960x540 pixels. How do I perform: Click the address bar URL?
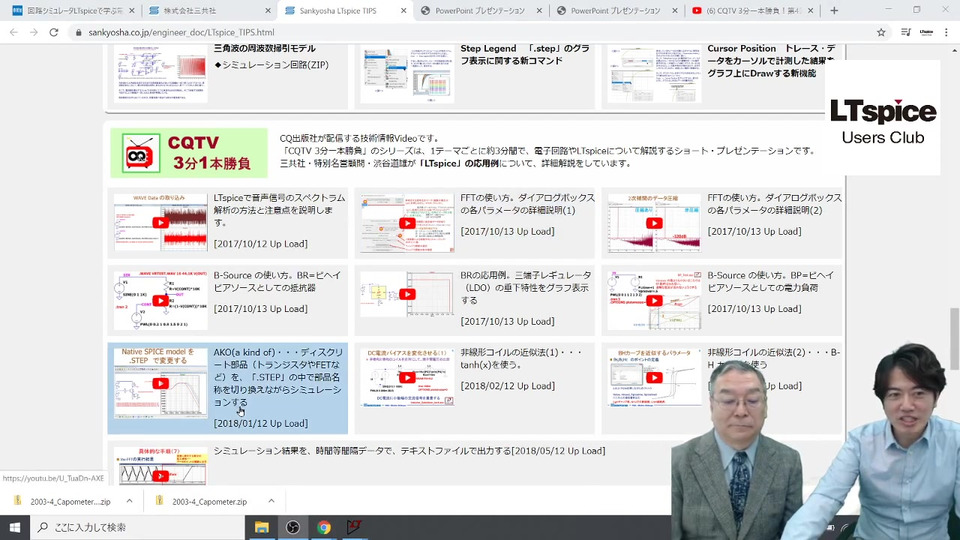point(181,32)
